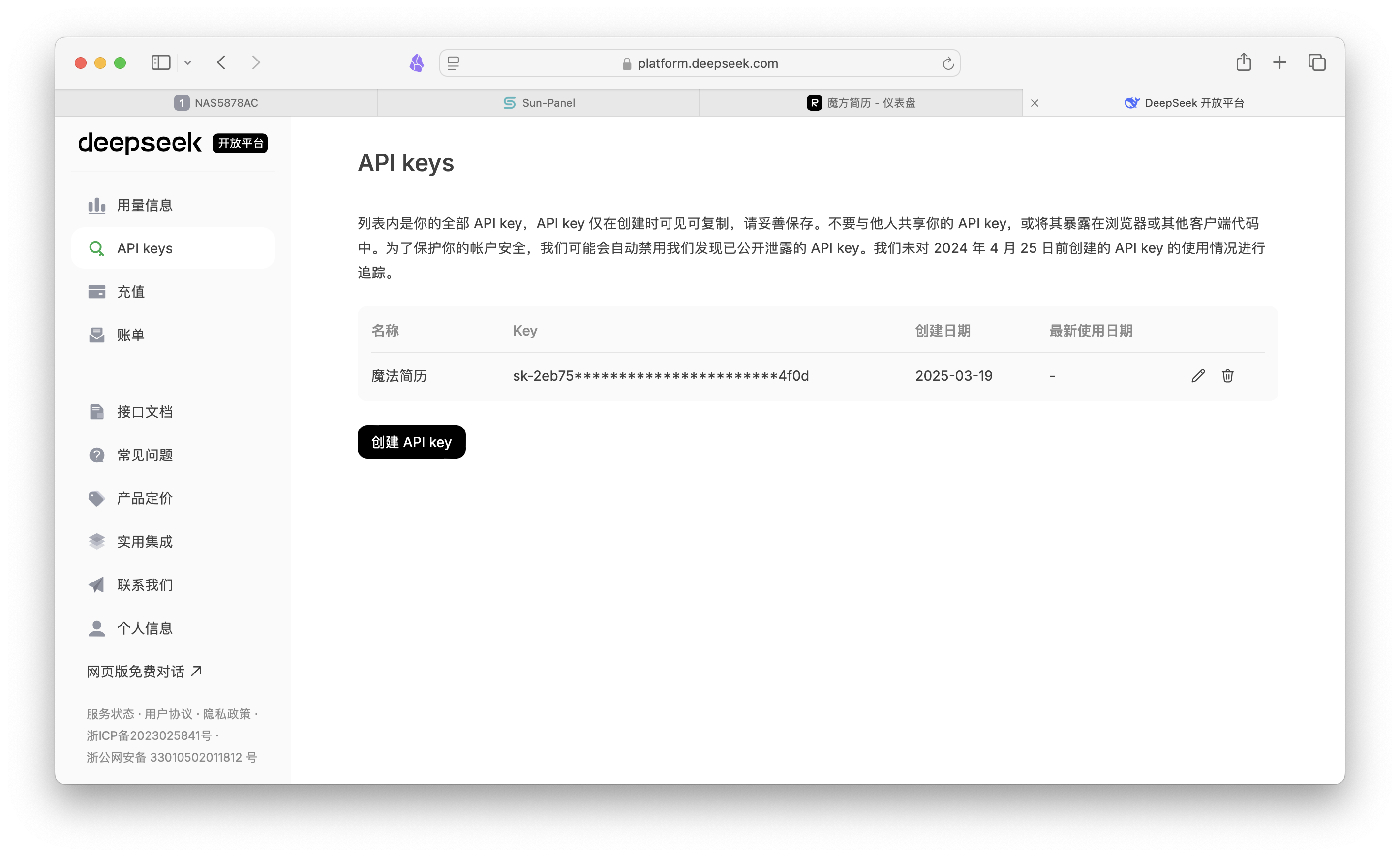1400x857 pixels.
Task: Go back to the previous page
Action: tap(221, 62)
